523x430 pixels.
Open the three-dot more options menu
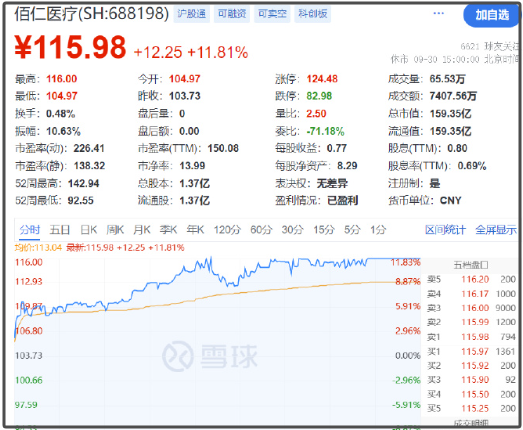pyautogui.click(x=438, y=13)
